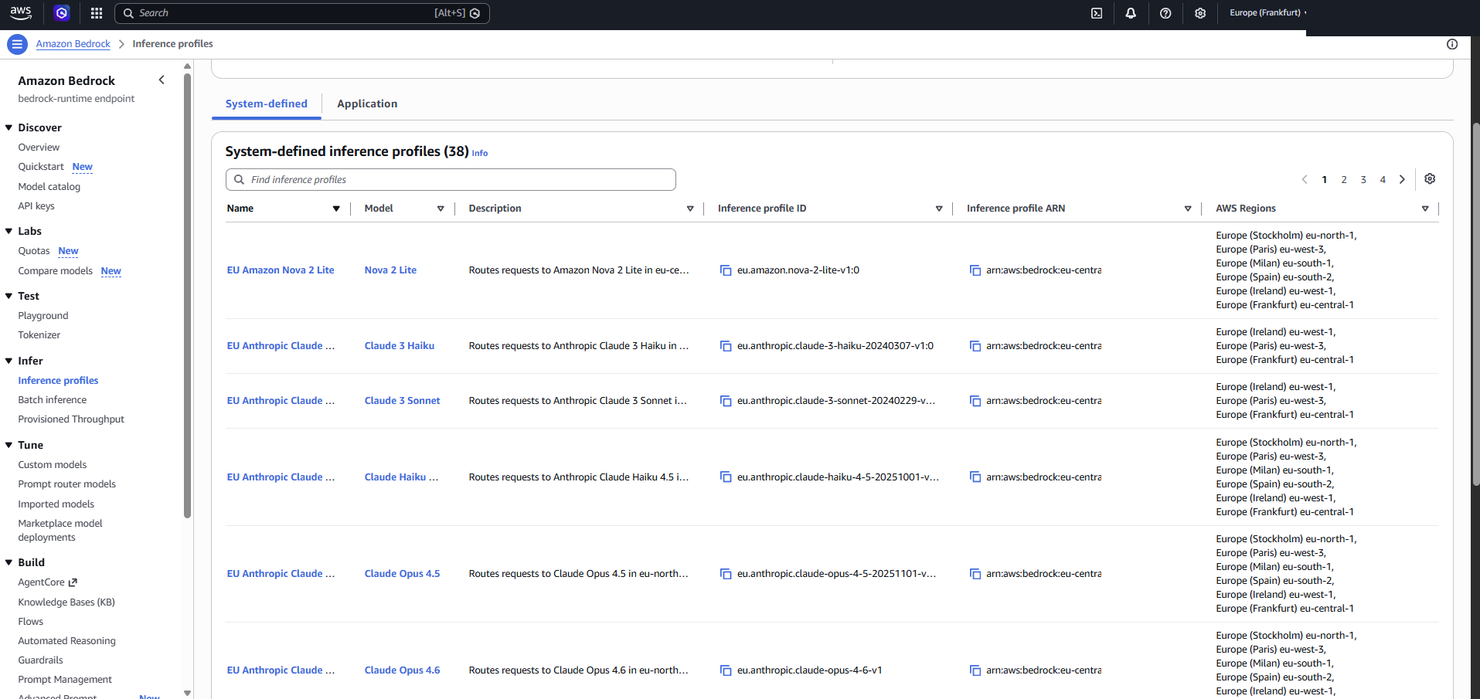
Task: Copy the claude-opus-4-6-v1 profile ID
Action: click(726, 671)
